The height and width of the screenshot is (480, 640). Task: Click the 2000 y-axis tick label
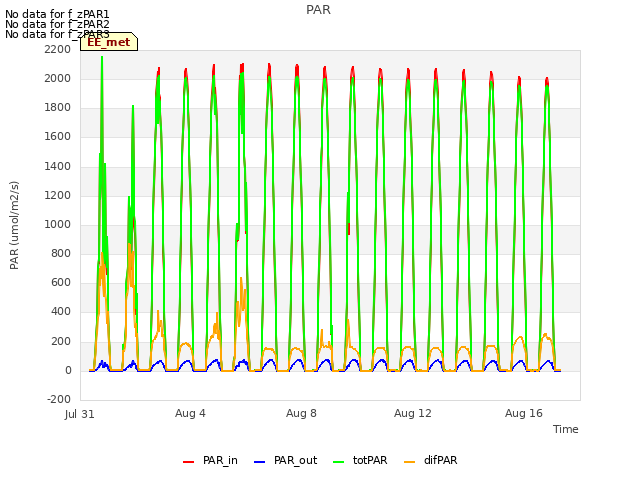click(x=58, y=78)
